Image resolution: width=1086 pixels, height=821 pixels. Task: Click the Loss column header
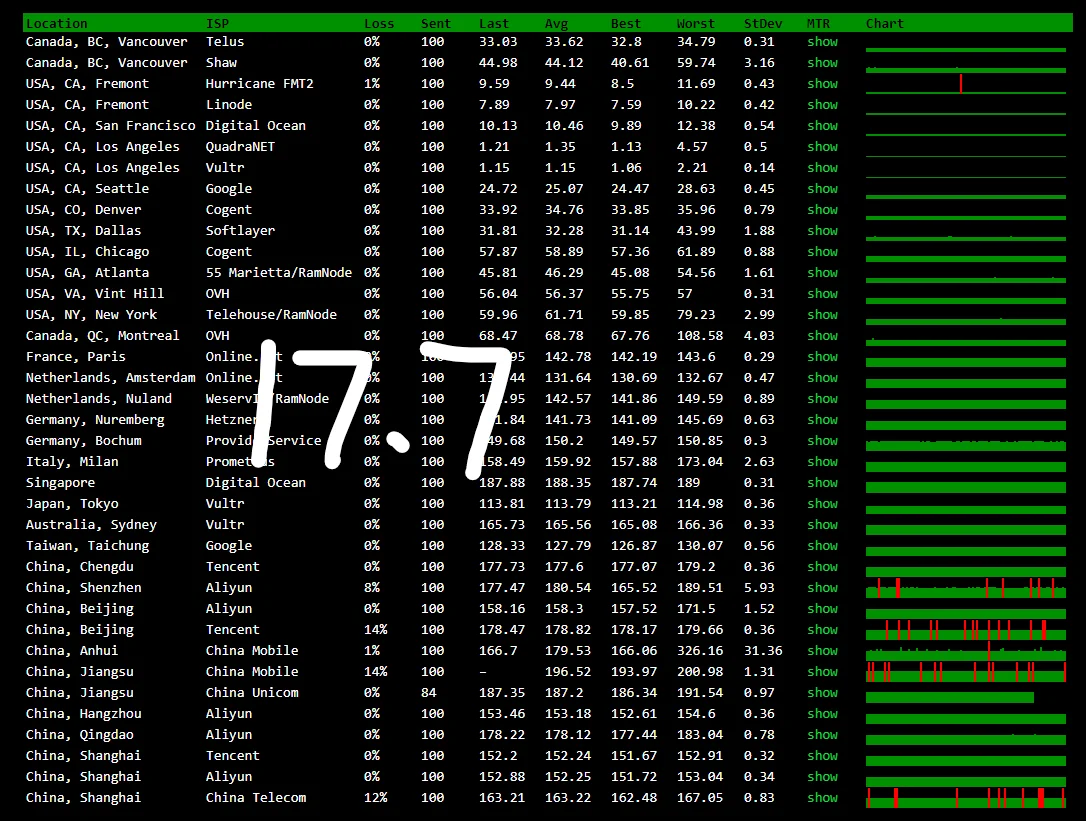(x=379, y=24)
